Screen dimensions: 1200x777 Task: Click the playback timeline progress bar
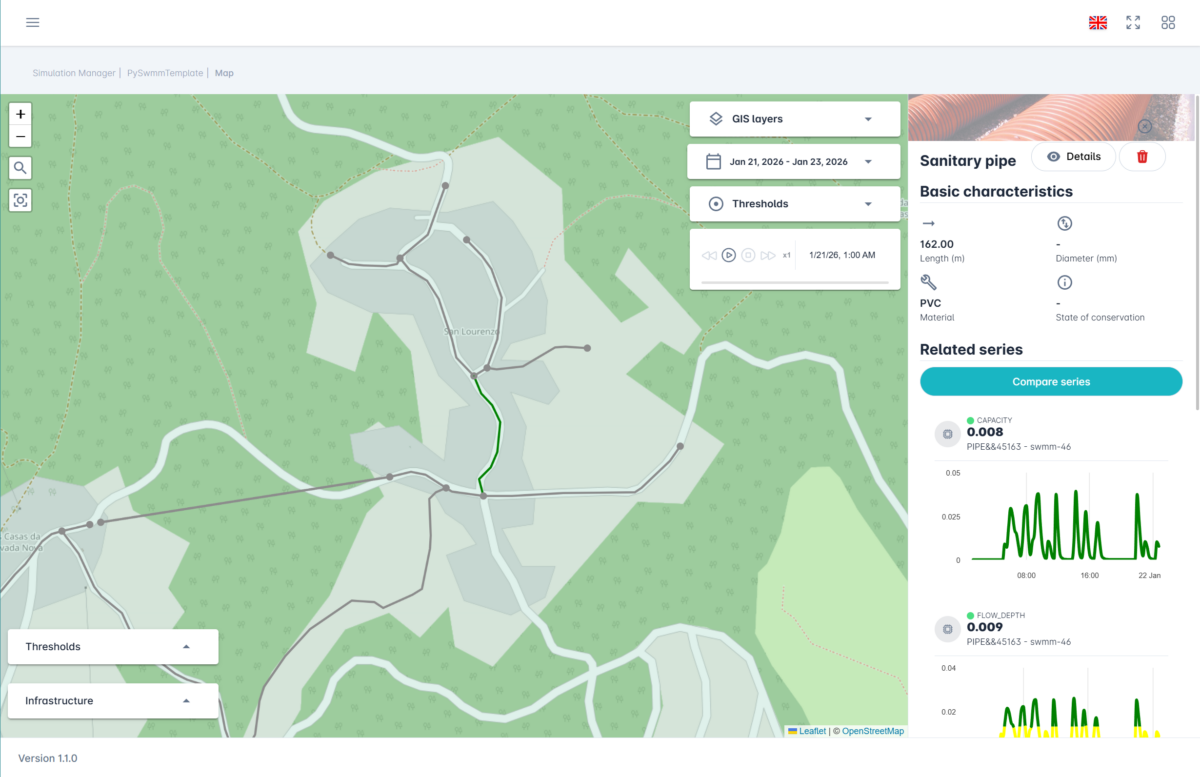(x=795, y=283)
